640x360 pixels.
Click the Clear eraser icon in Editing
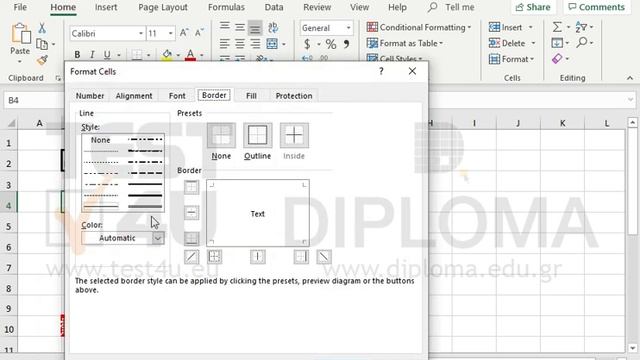coord(557,59)
